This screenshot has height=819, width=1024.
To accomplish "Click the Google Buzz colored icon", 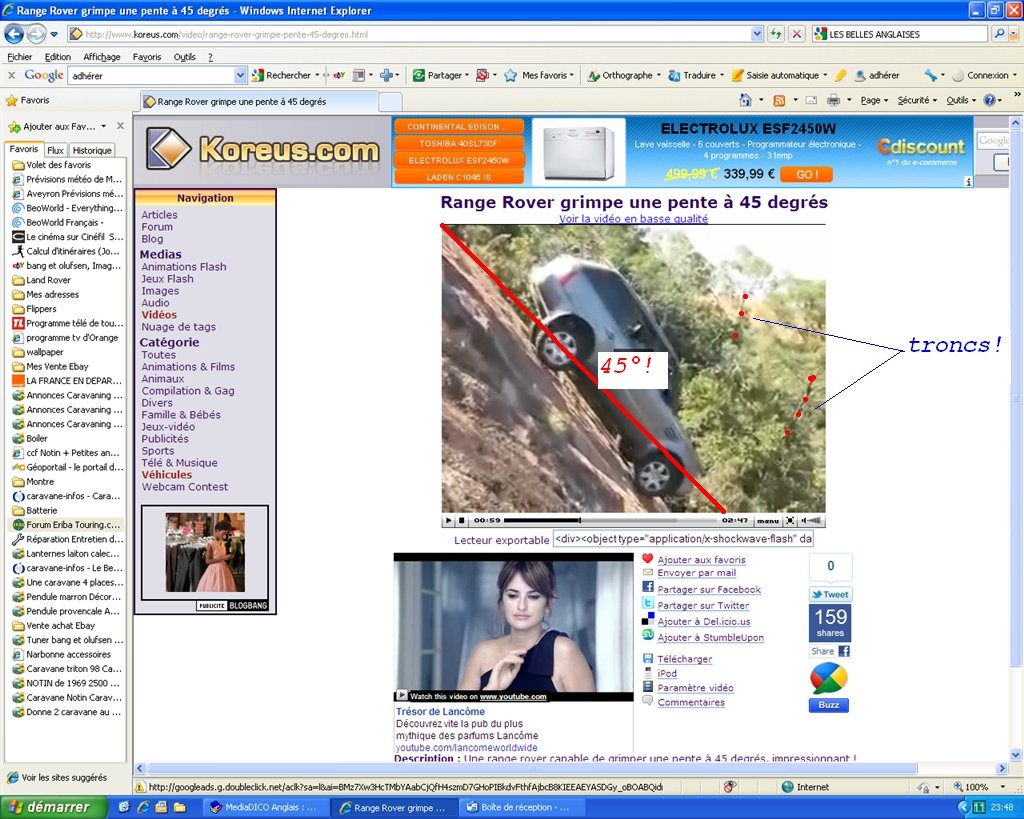I will [829, 680].
